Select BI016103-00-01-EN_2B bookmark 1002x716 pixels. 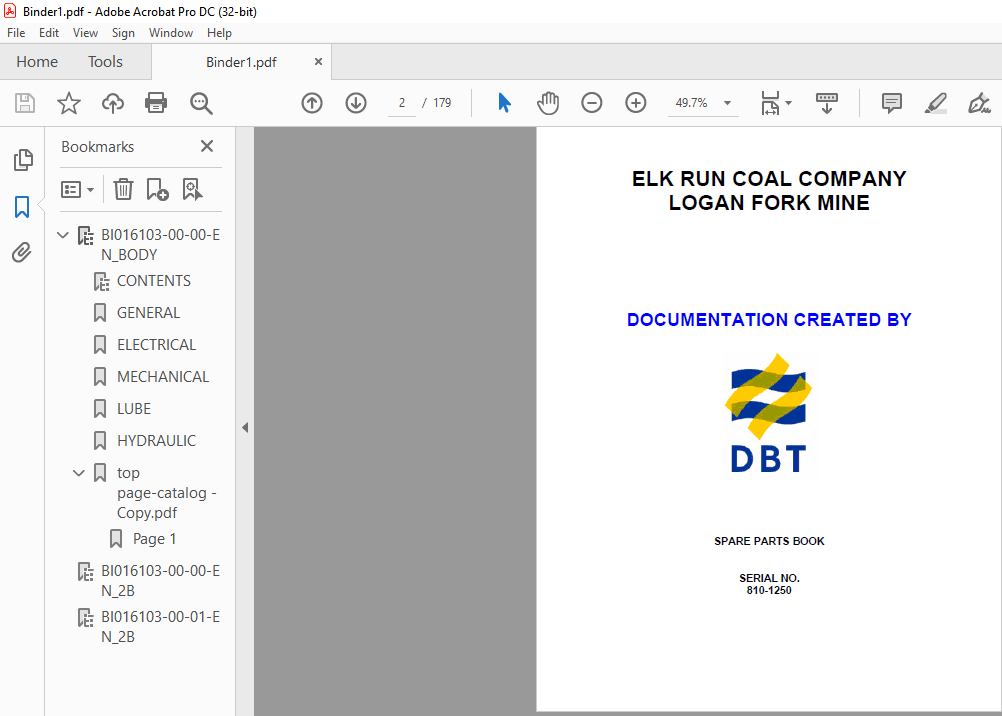coord(160,627)
